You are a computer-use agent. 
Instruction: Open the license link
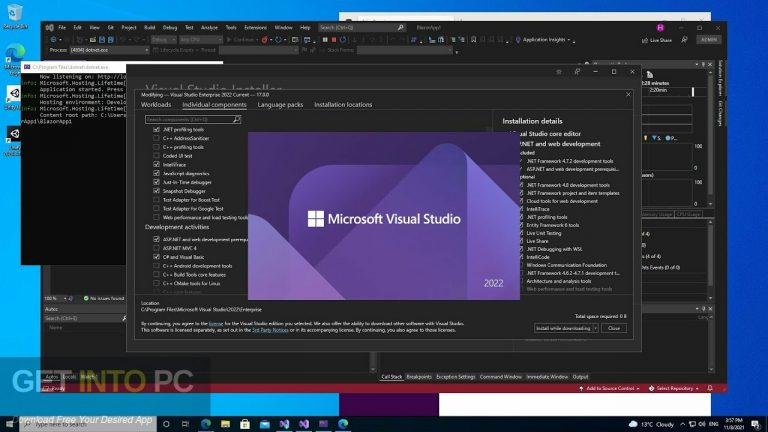point(216,324)
